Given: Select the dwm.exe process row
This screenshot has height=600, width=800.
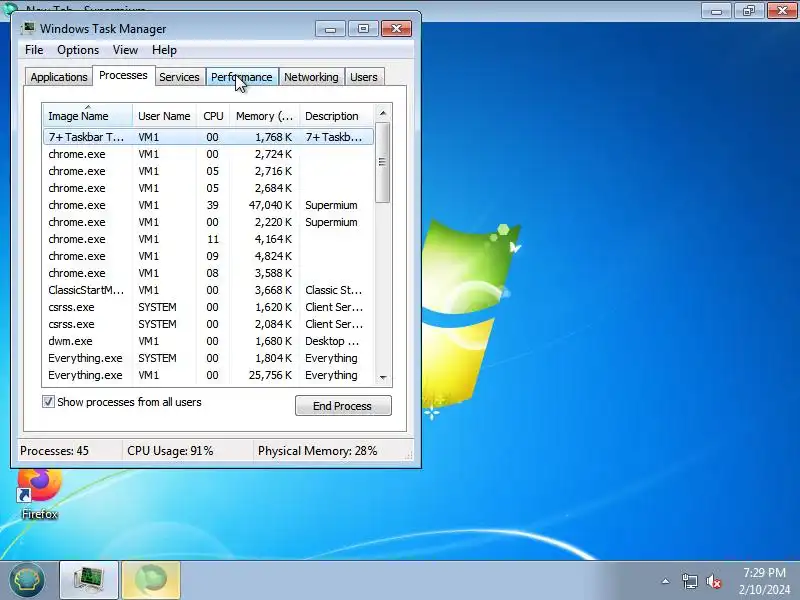Looking at the screenshot, I should 208,341.
